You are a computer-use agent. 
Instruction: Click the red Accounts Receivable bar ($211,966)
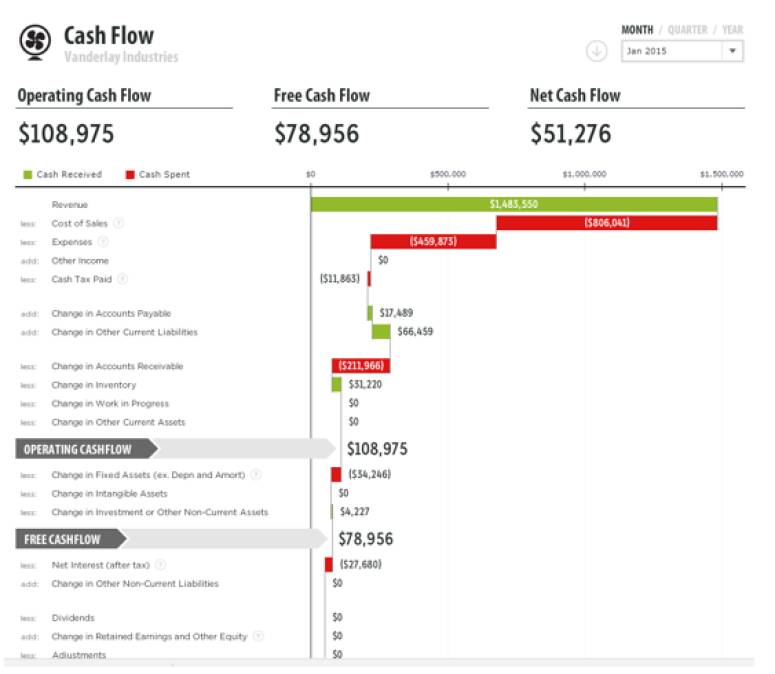point(361,366)
